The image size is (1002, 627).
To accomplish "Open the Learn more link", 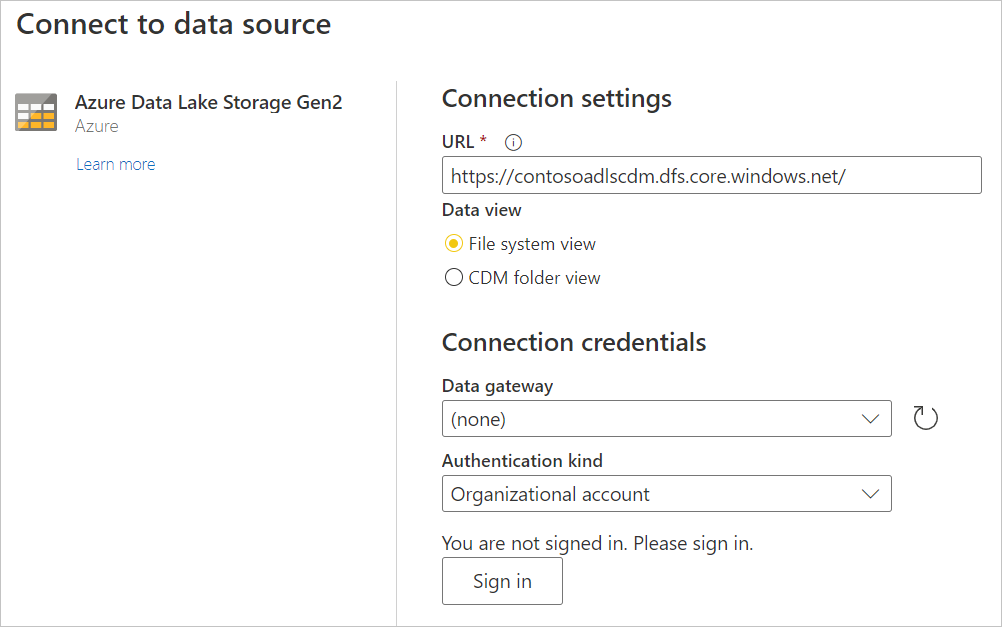I will 115,163.
